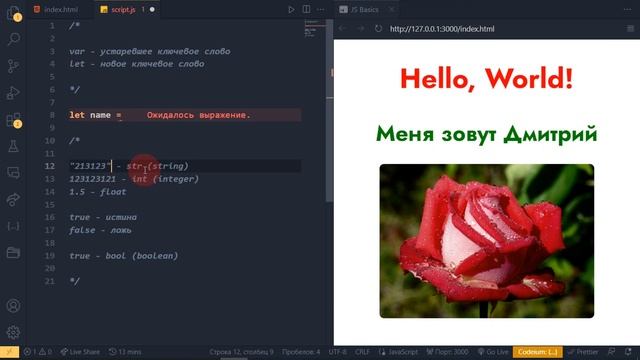Open notifications bell in status bar
Viewport: 640px width, 360px height.
[x=628, y=352]
